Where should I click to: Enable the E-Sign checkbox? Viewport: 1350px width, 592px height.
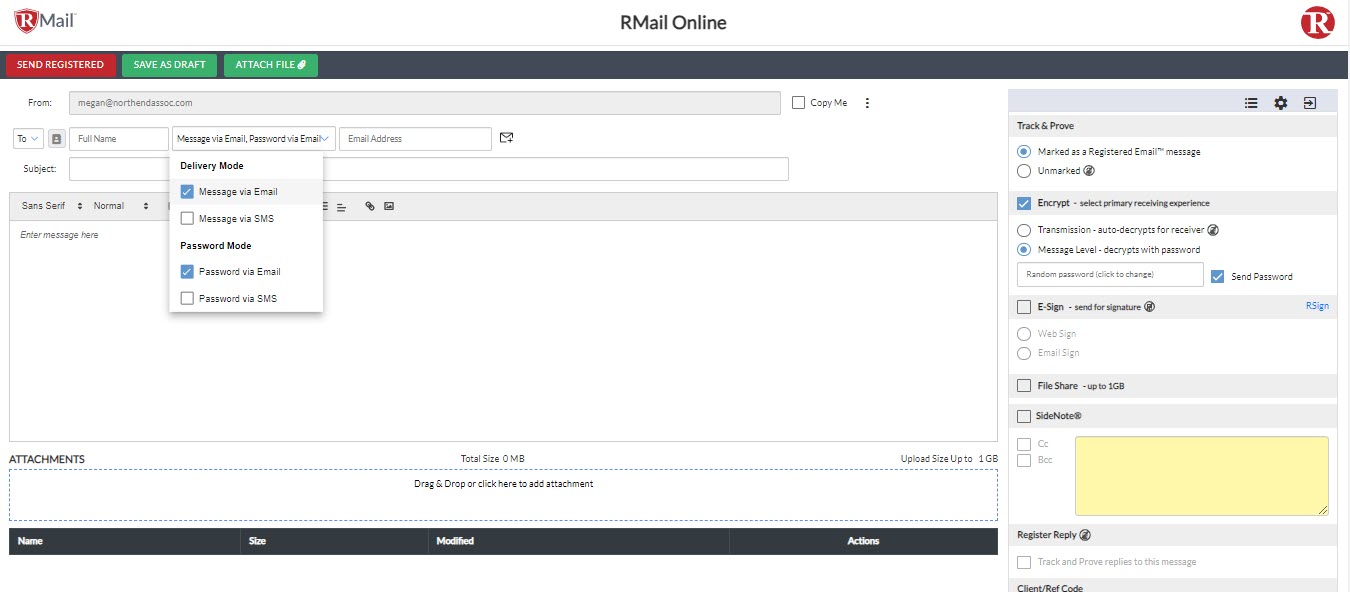(x=1024, y=307)
